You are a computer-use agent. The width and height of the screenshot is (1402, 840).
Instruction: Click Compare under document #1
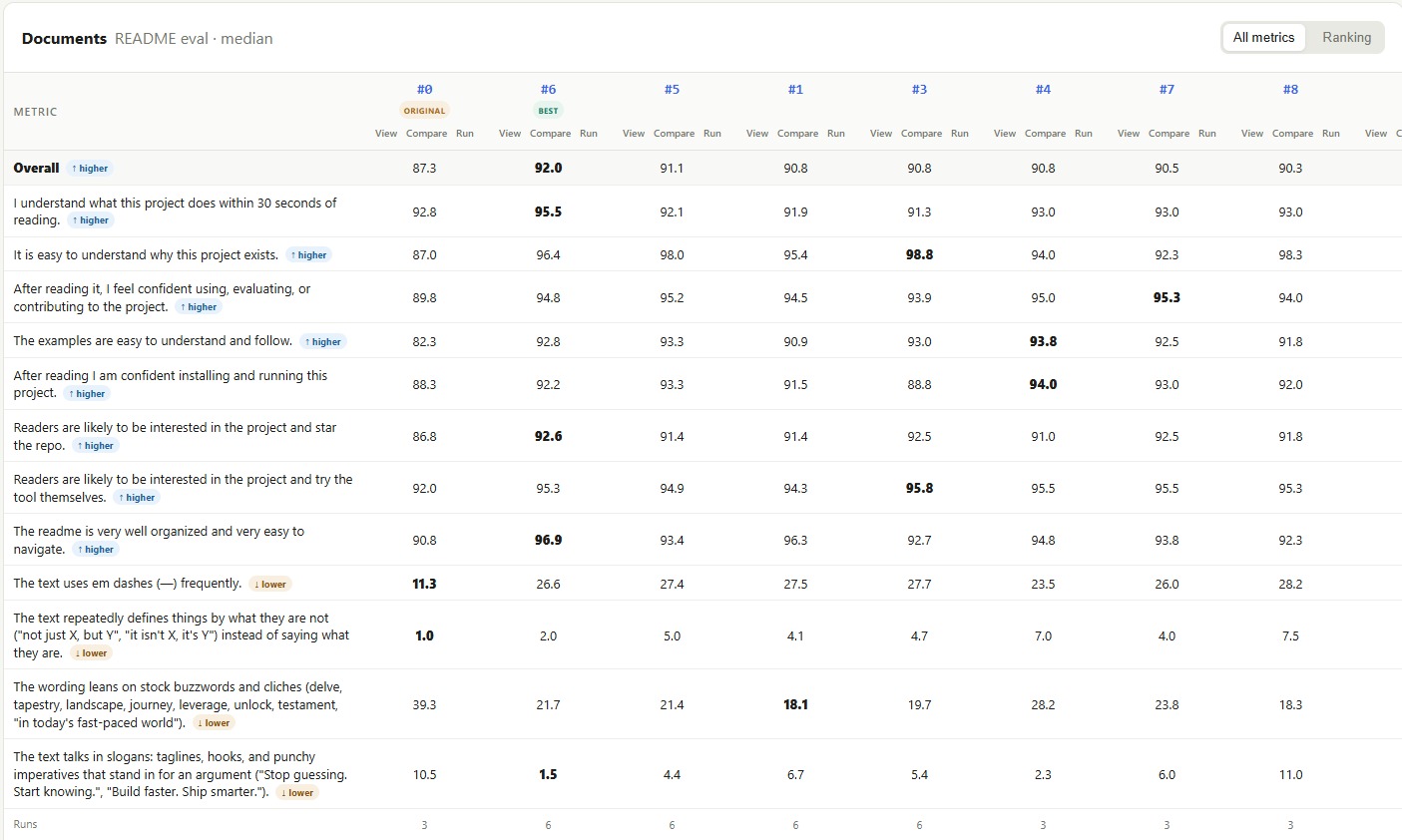(x=797, y=134)
